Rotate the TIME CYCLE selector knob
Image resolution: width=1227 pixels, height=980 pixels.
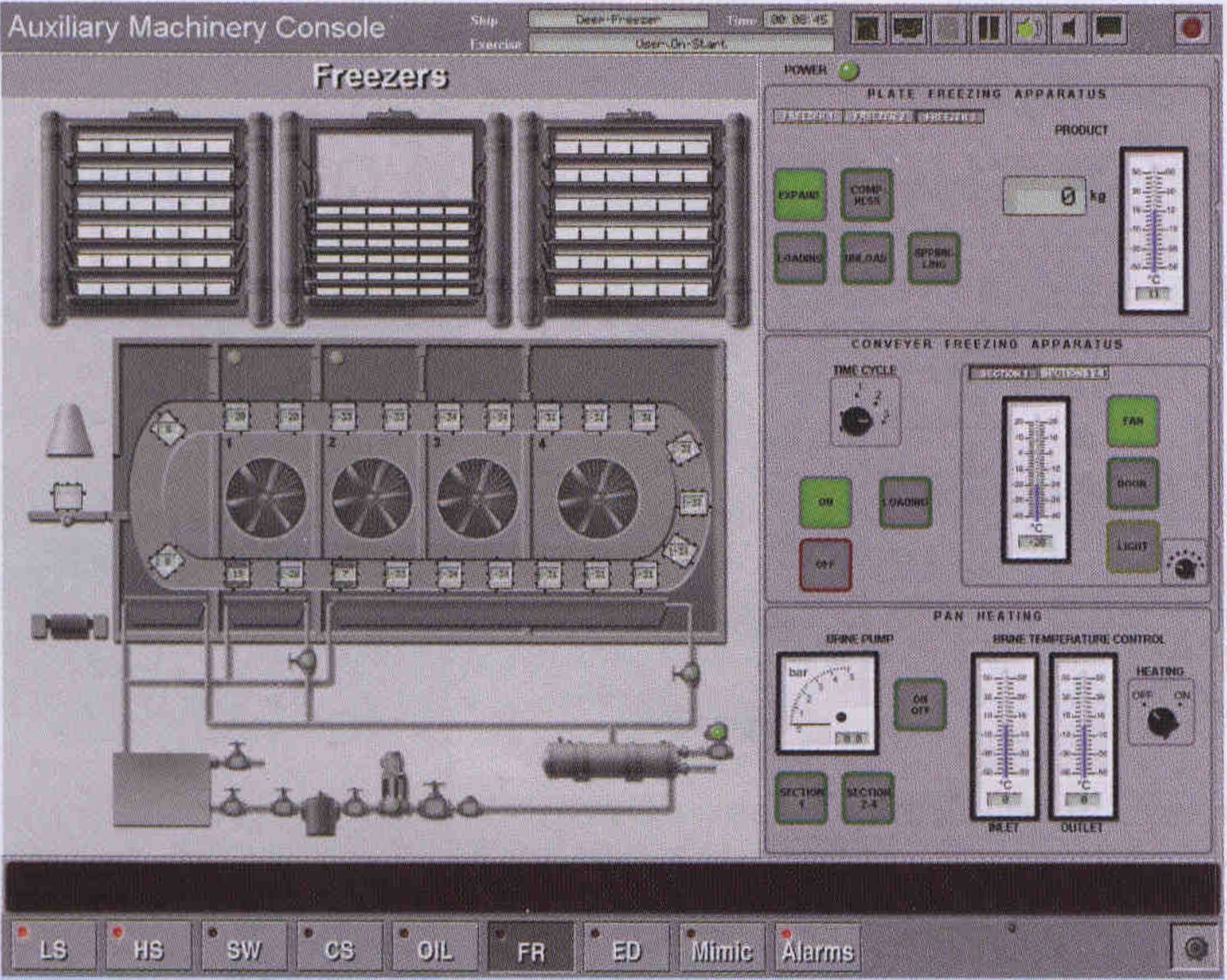pyautogui.click(x=856, y=421)
